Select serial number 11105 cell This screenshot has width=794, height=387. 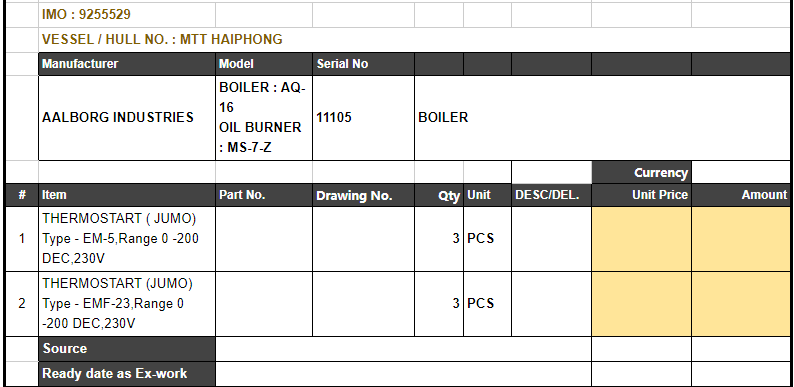point(363,118)
